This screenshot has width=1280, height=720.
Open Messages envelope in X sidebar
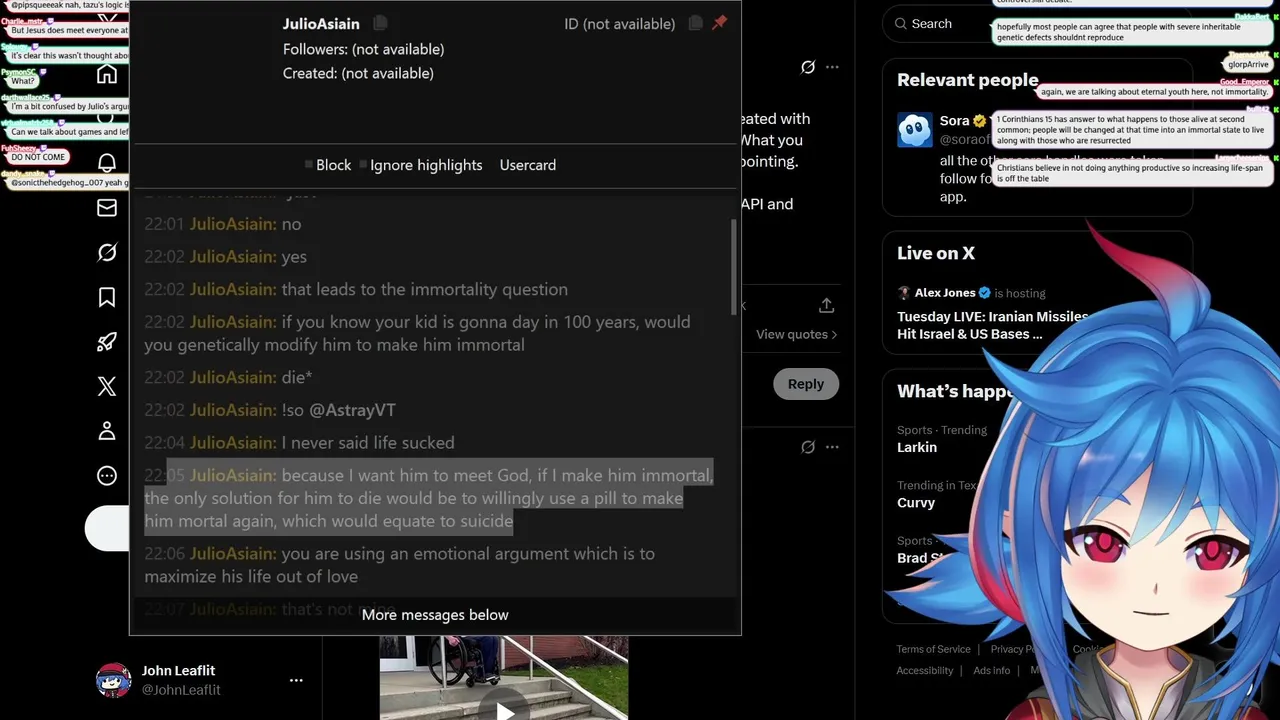click(x=107, y=208)
